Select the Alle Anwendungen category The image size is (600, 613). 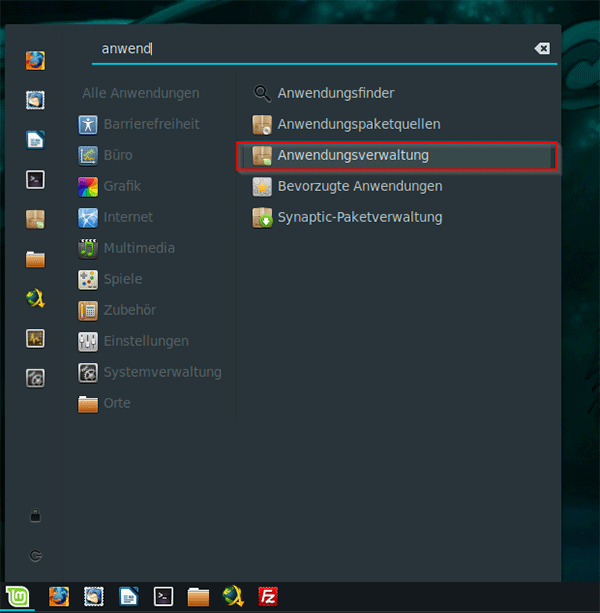pos(141,93)
